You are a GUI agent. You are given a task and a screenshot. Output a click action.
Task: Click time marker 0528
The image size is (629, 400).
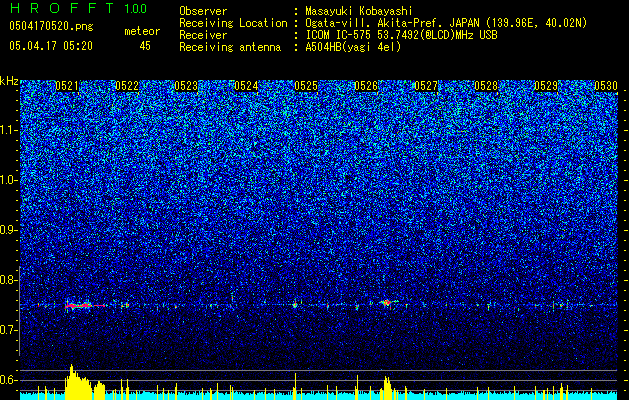[486, 86]
